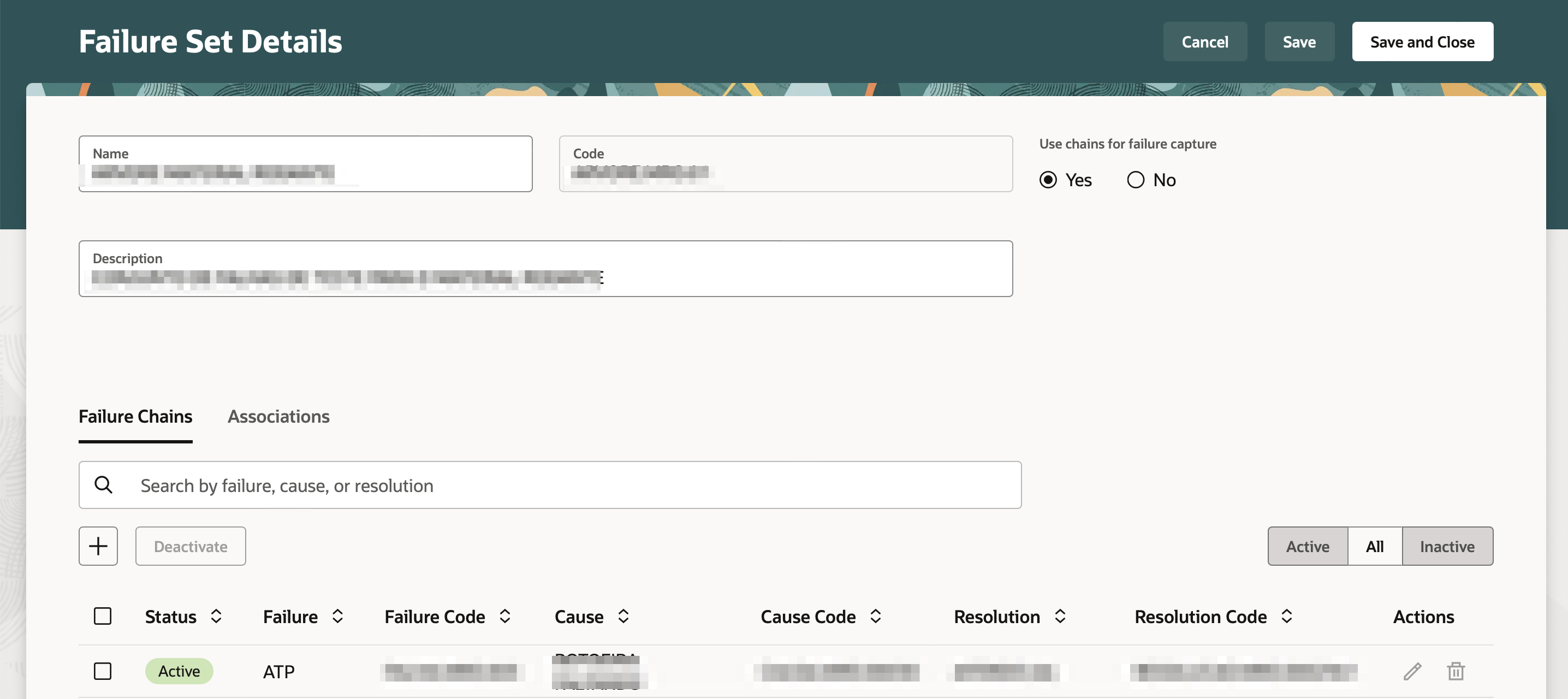Screen dimensions: 1568x699
Task: Click the search magnifier icon
Action: [x=104, y=485]
